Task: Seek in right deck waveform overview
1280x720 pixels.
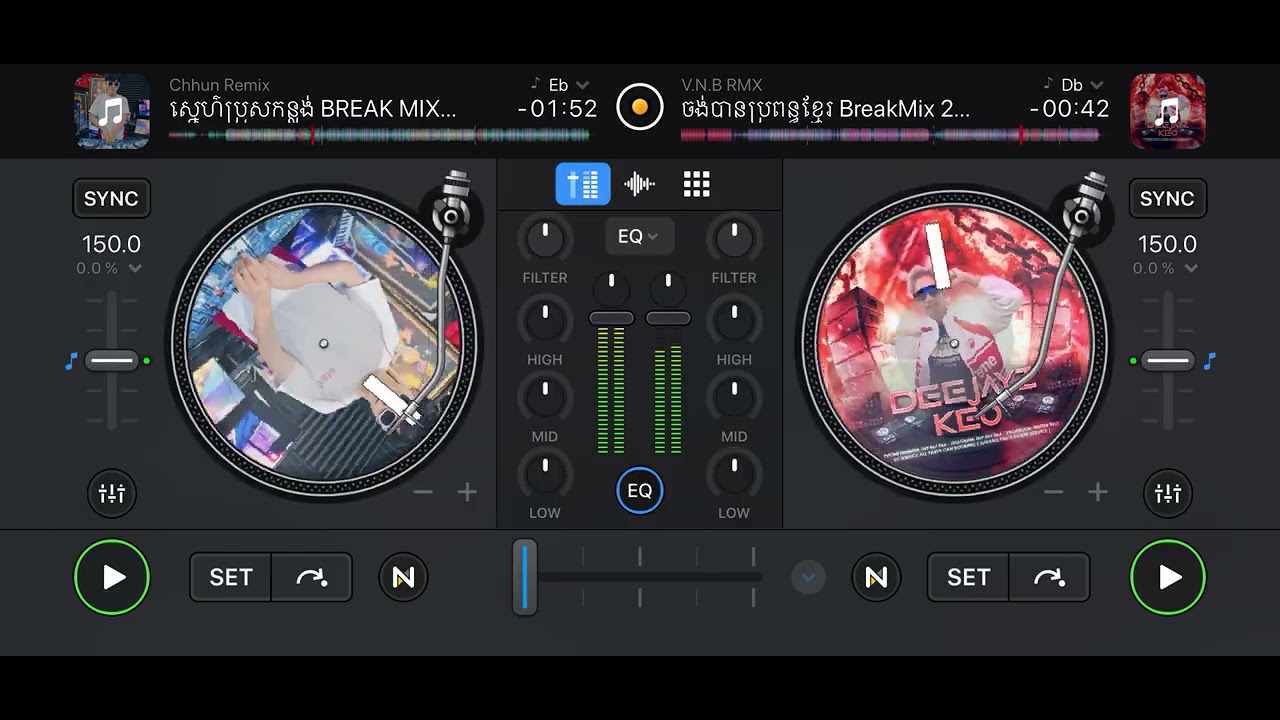Action: [x=893, y=135]
